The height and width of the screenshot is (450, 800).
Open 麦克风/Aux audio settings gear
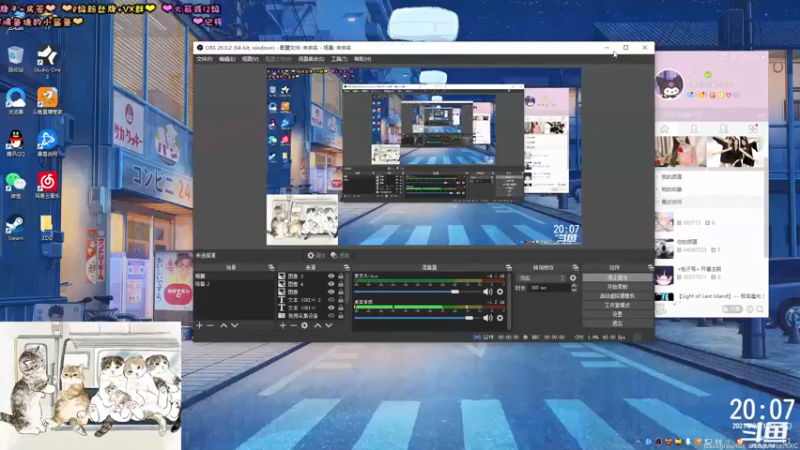click(500, 292)
